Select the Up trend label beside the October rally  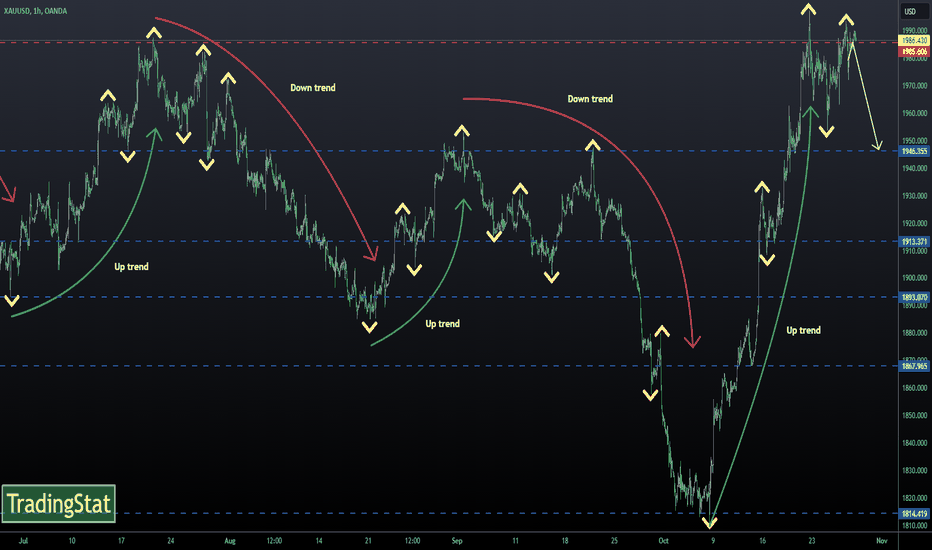click(x=803, y=330)
